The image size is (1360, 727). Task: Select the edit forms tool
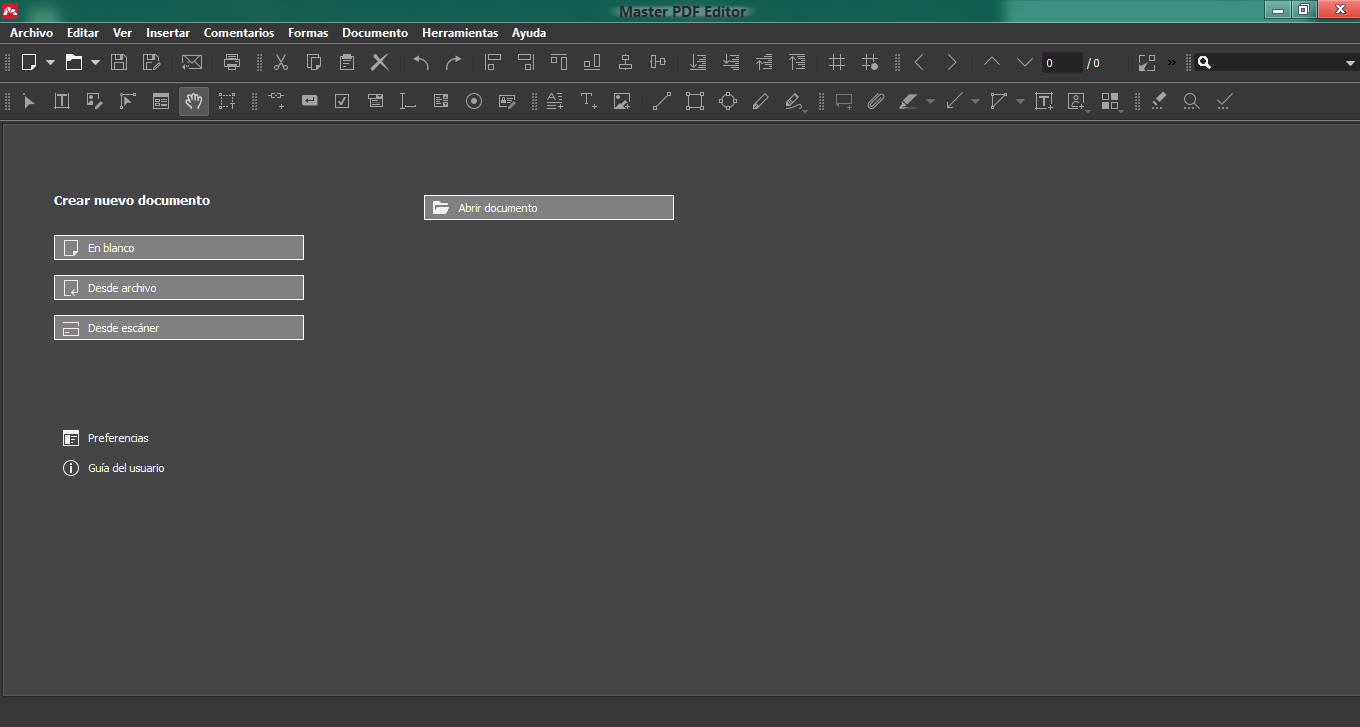tap(161, 101)
